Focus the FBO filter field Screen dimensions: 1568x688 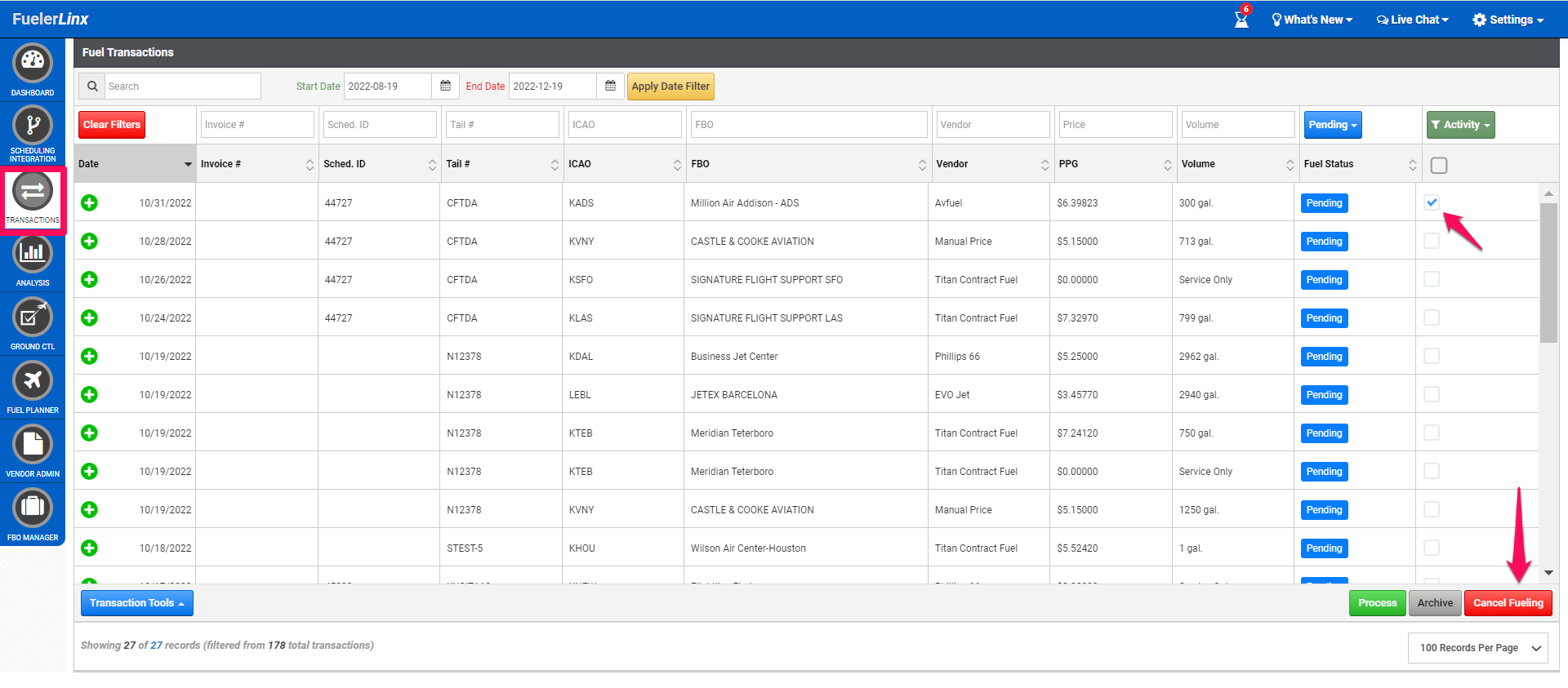tap(808, 125)
